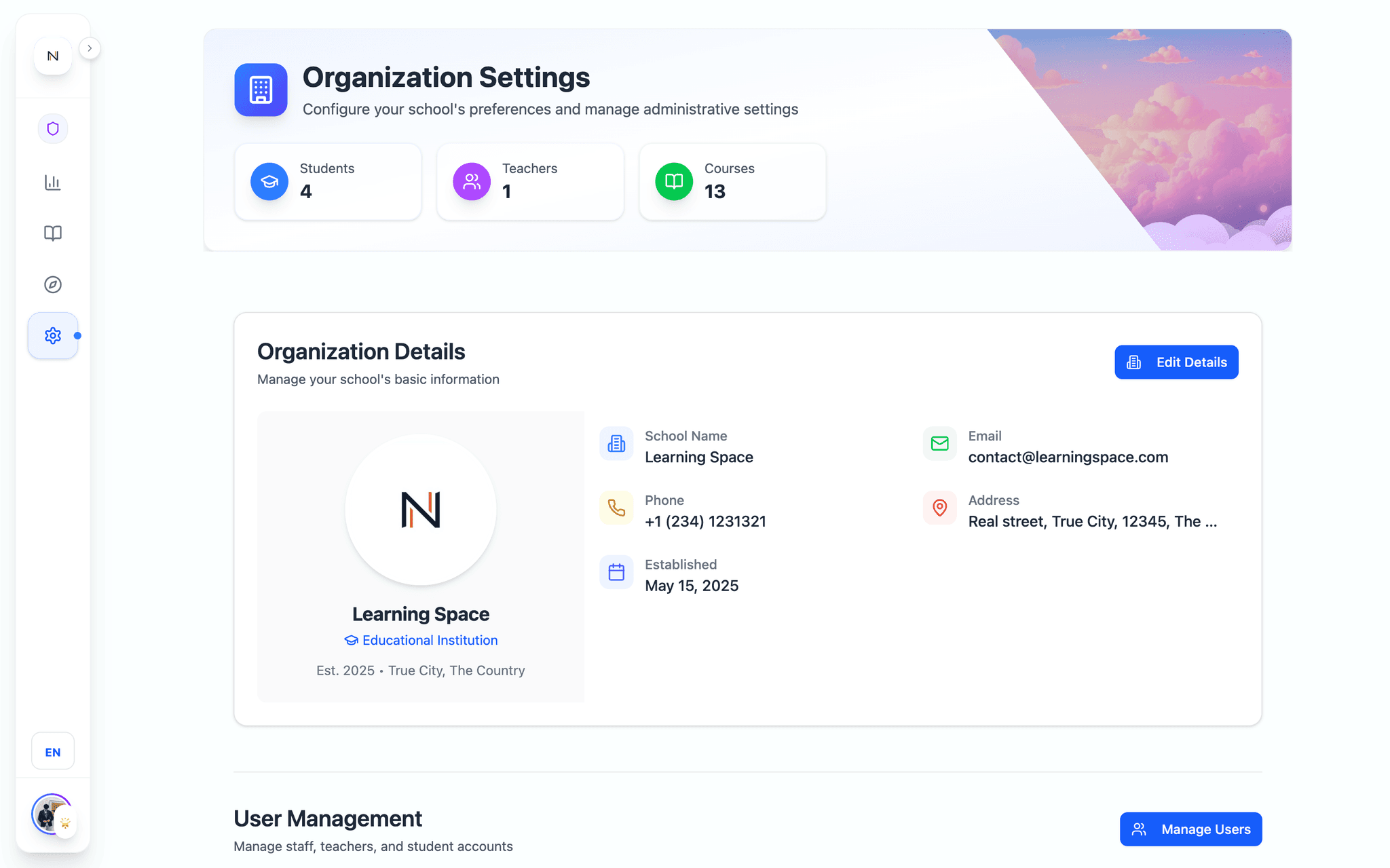Click the blue building Organization Settings icon
The width and height of the screenshot is (1390, 868).
[x=261, y=90]
